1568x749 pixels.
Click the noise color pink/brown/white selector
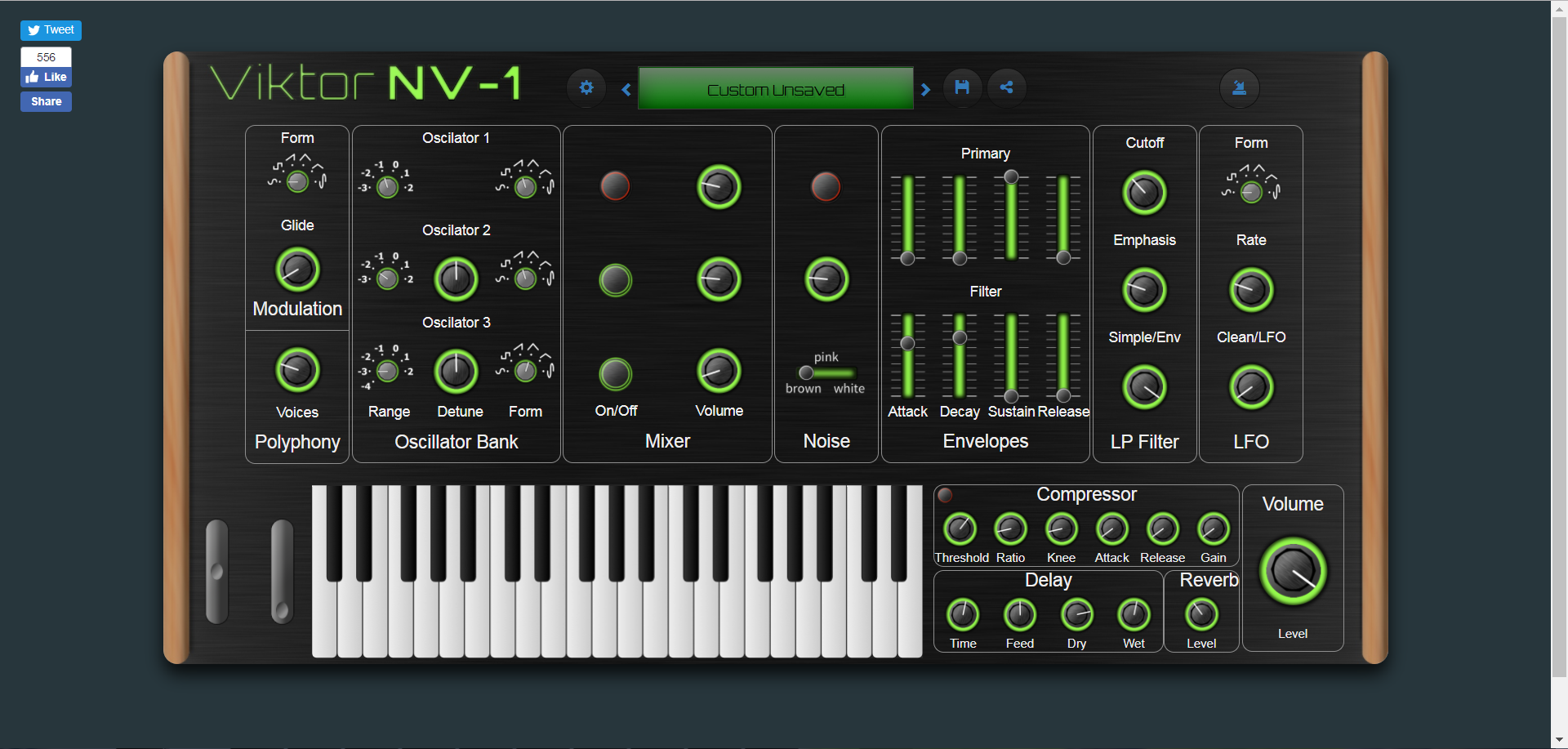(826, 372)
